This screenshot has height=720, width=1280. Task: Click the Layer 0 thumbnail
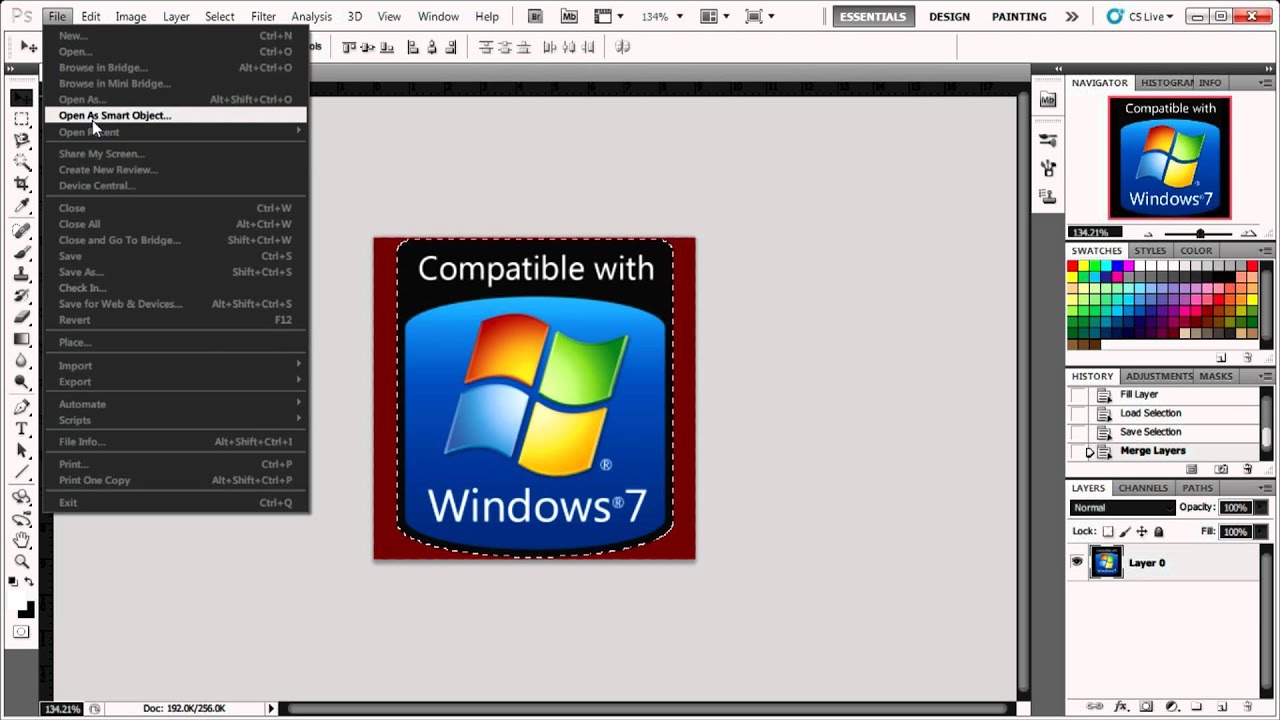point(1106,563)
